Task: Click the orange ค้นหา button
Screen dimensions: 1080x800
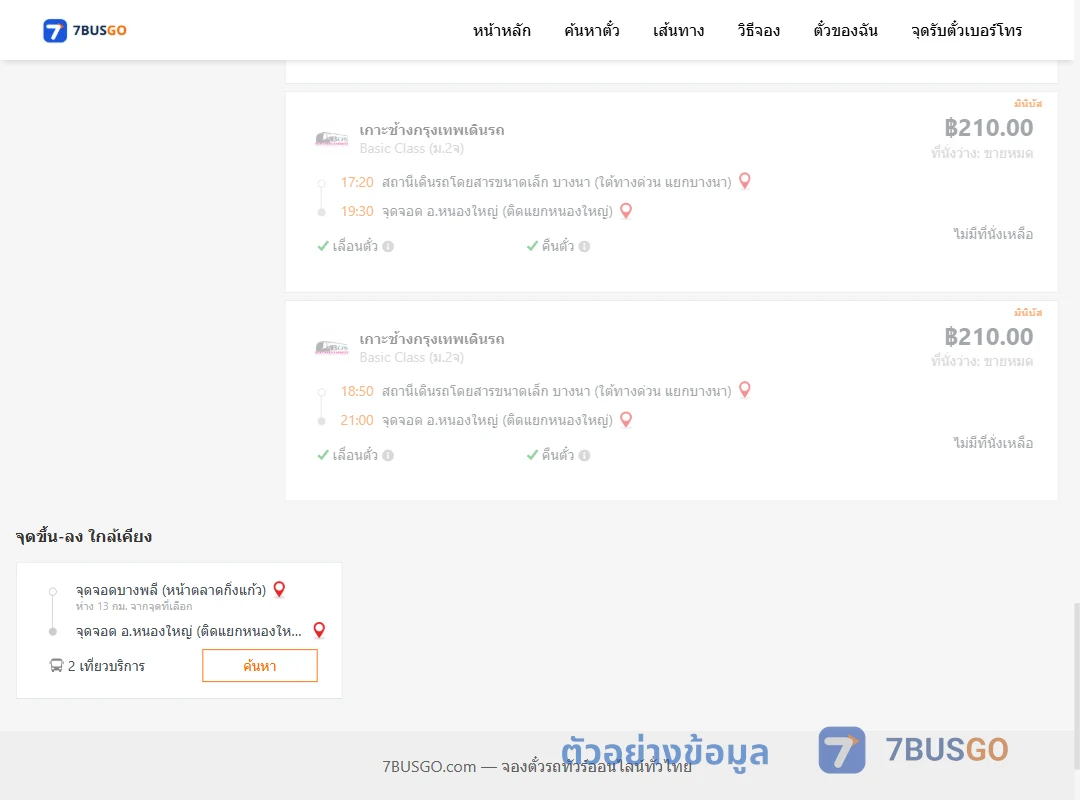Action: (260, 666)
